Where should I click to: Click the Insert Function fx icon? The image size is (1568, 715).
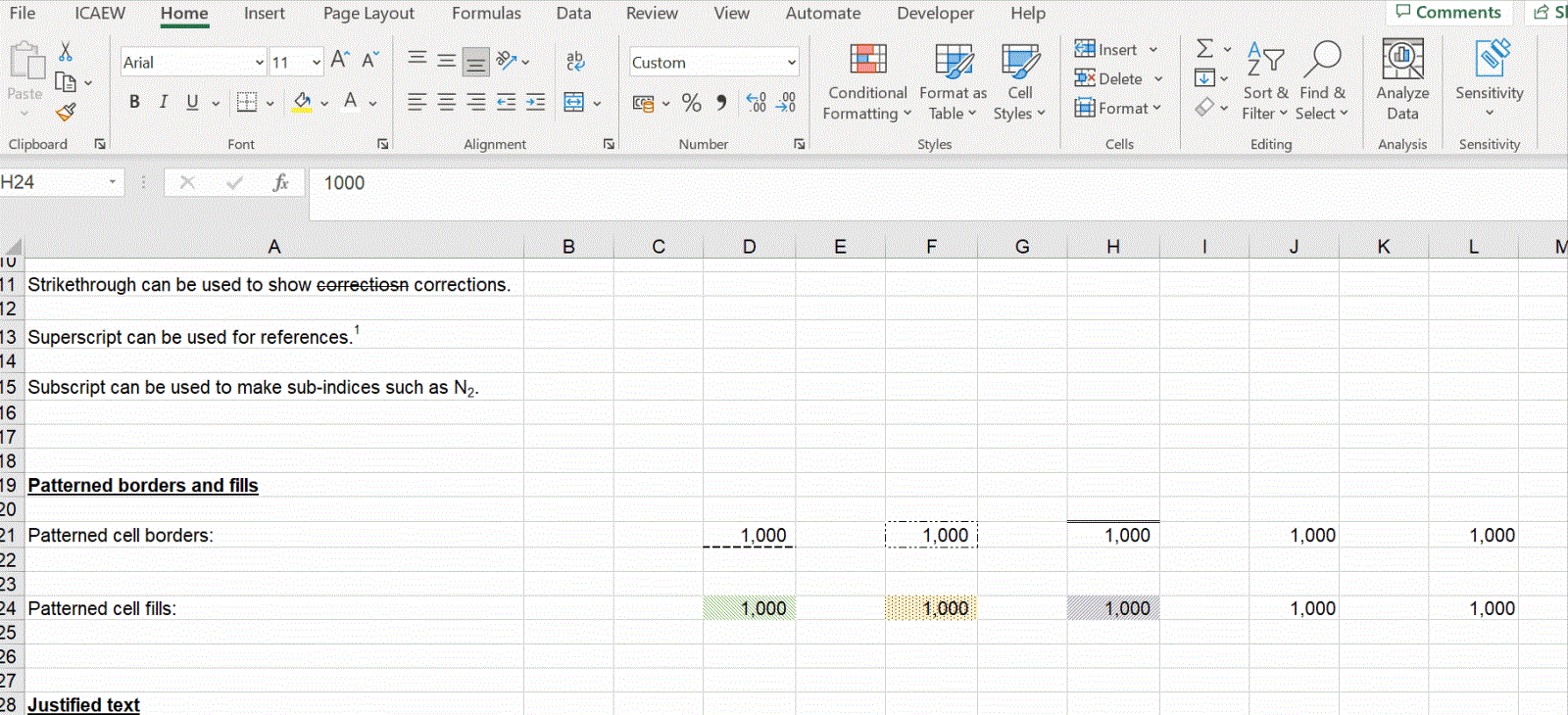click(280, 183)
